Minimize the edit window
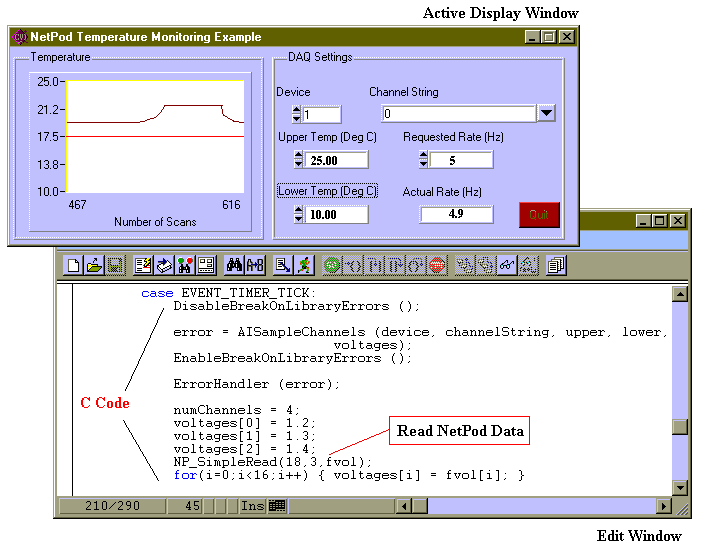Image resolution: width=718 pixels, height=554 pixels. tap(643, 221)
